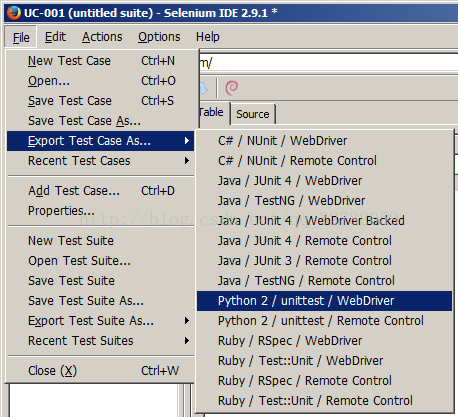The image size is (458, 417).
Task: Export as Java / JUnit 4 / WebDriver
Action: click(324, 181)
